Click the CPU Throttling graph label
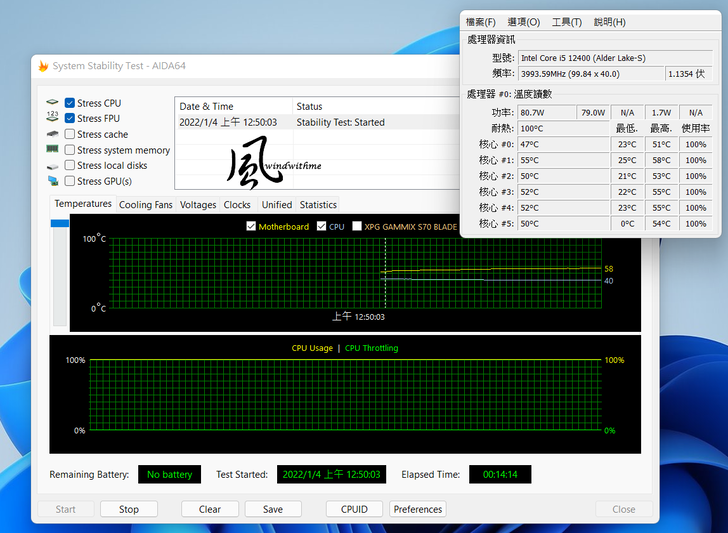 [x=371, y=348]
